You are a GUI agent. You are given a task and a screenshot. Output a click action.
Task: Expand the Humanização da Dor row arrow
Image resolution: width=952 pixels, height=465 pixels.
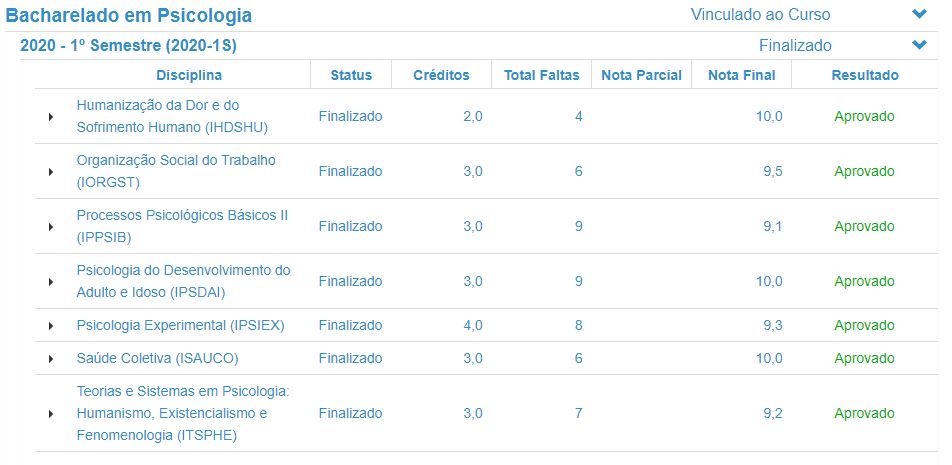(x=51, y=117)
